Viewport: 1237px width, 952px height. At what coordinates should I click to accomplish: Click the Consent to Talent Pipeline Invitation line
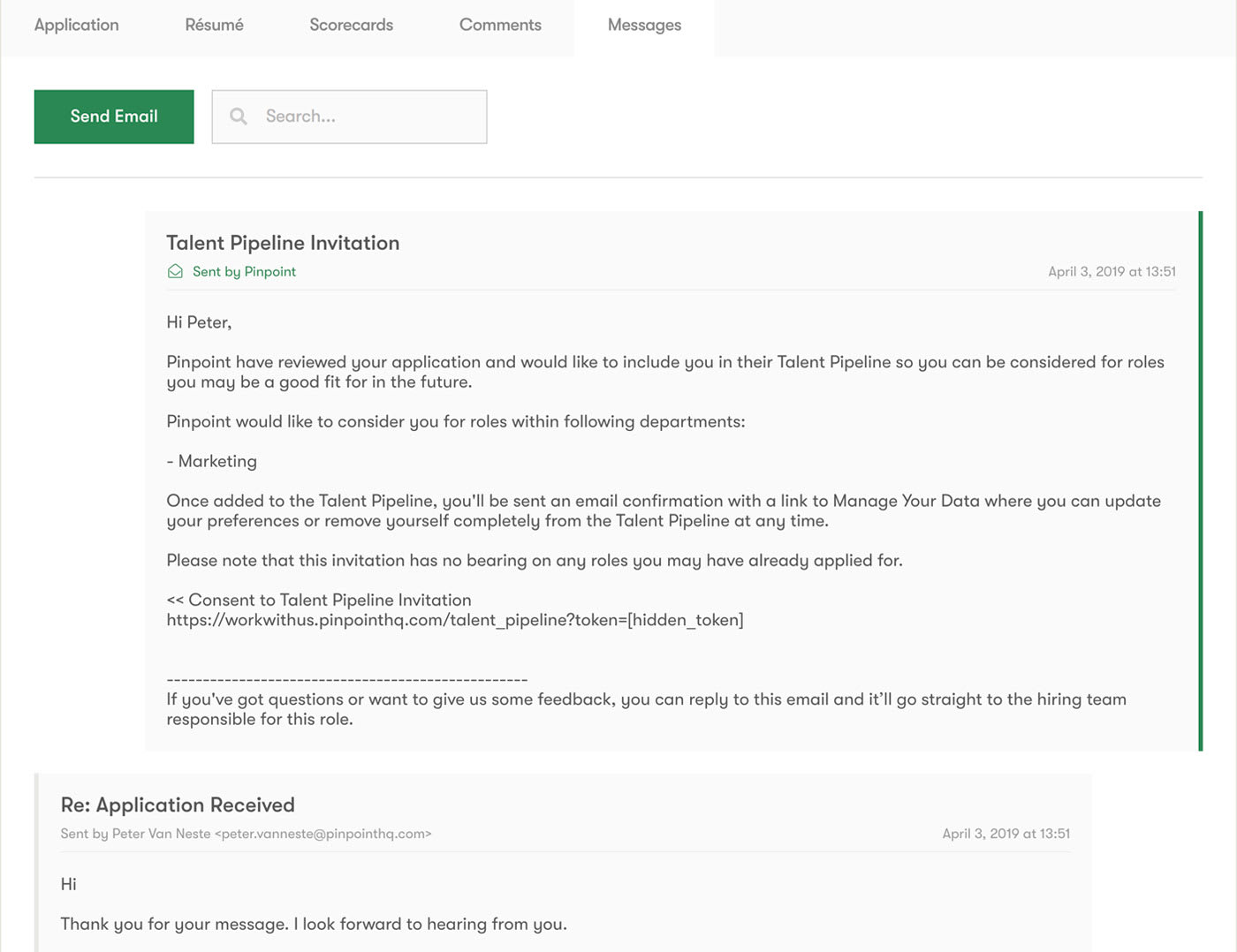tap(319, 600)
